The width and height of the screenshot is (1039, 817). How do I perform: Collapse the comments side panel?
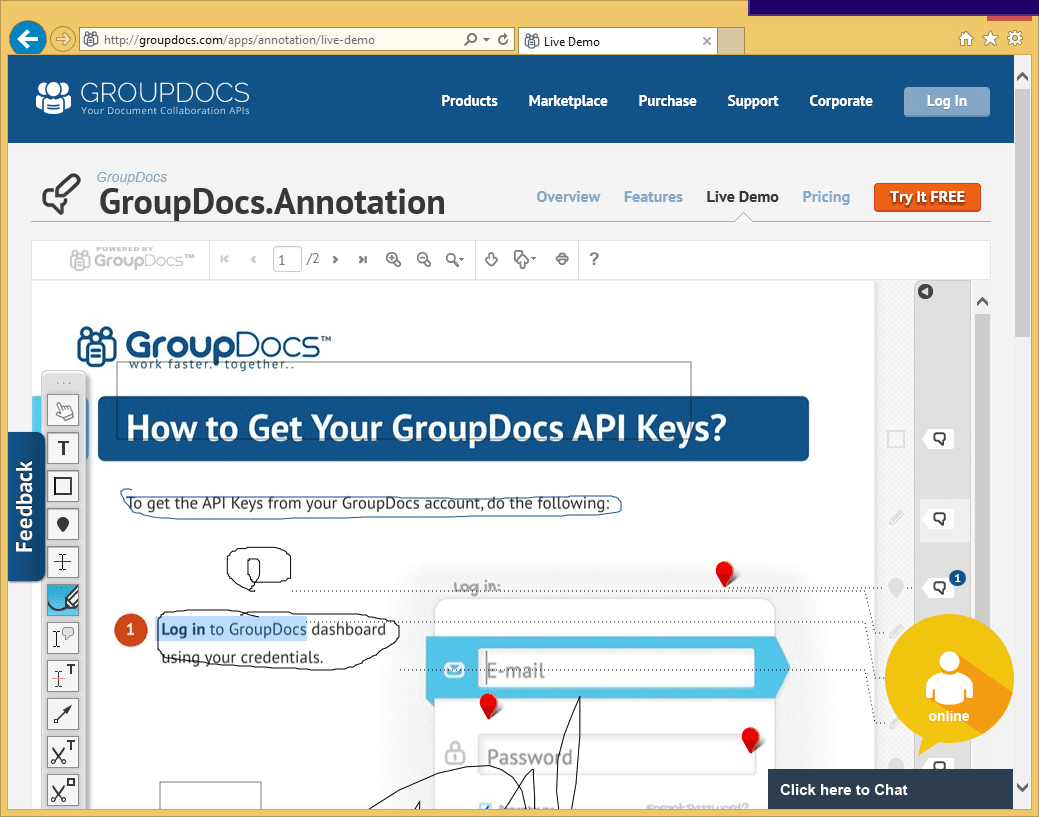(926, 292)
